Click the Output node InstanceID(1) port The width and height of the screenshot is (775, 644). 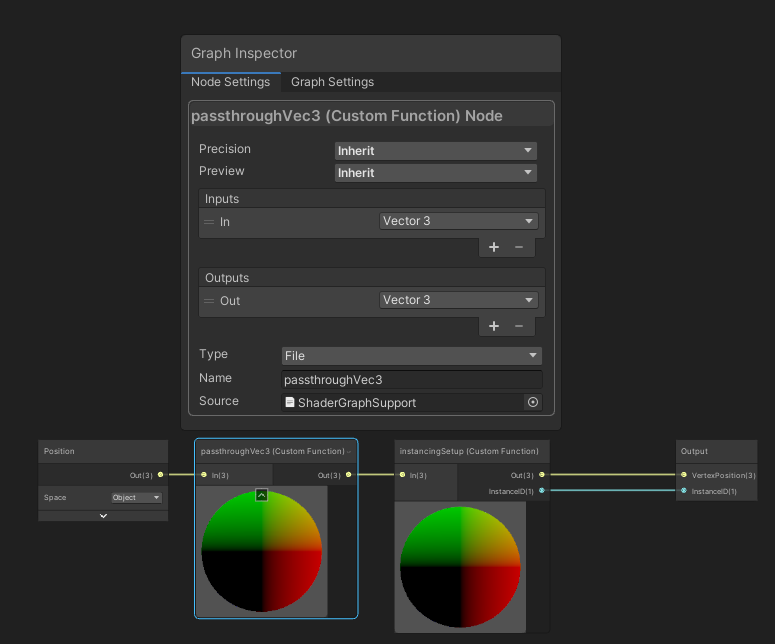pos(684,490)
